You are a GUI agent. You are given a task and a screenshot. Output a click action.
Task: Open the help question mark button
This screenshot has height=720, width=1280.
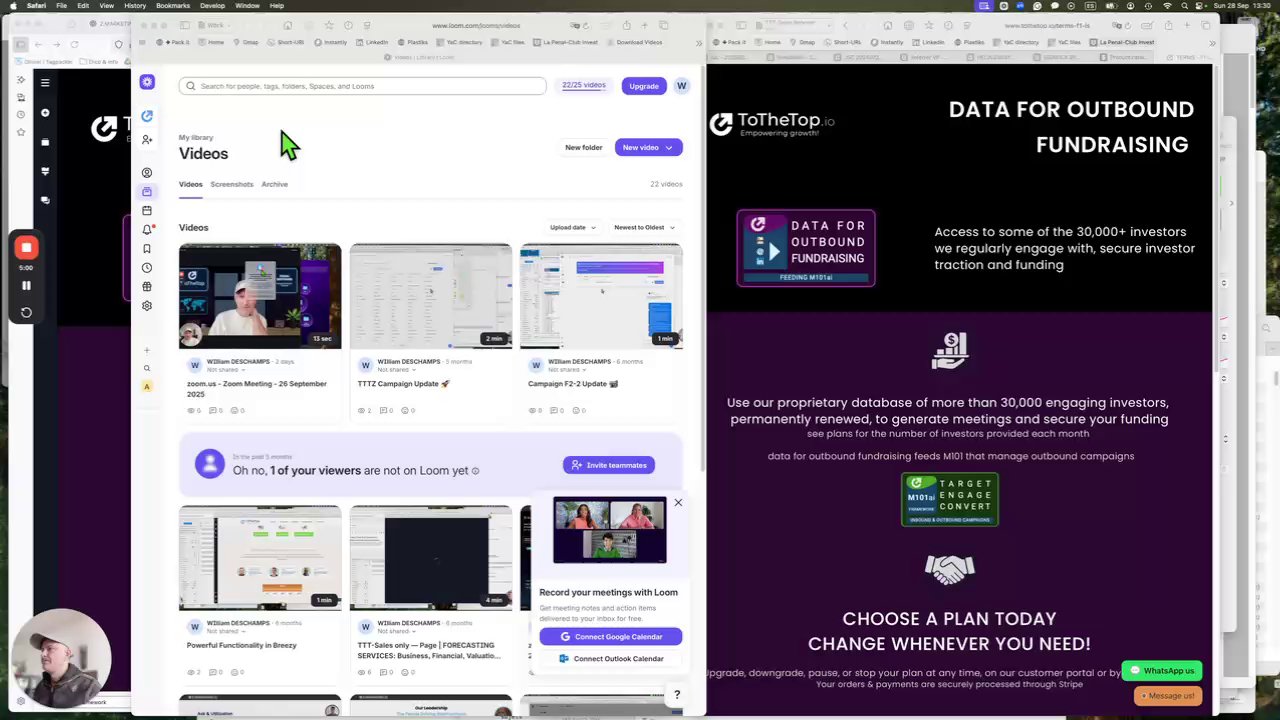(x=677, y=694)
